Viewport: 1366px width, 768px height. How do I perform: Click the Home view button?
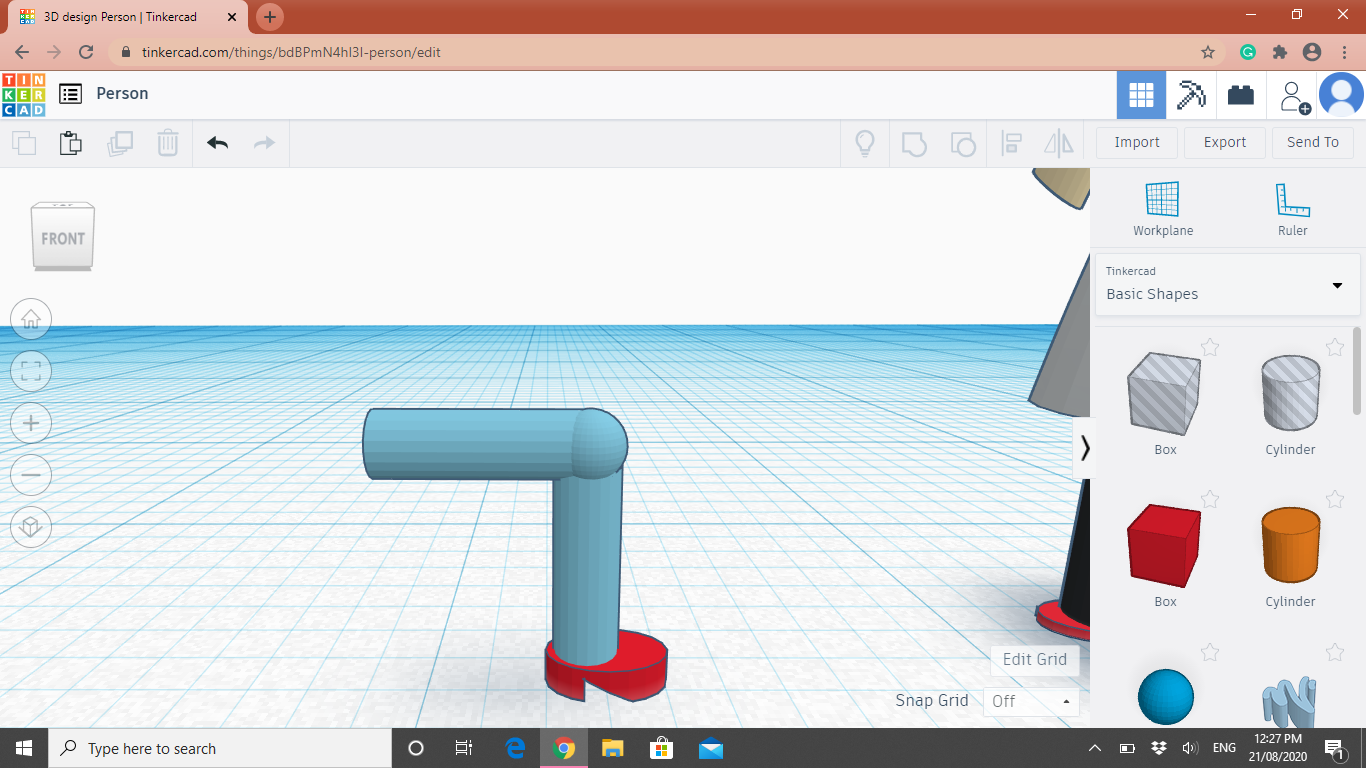(31, 319)
